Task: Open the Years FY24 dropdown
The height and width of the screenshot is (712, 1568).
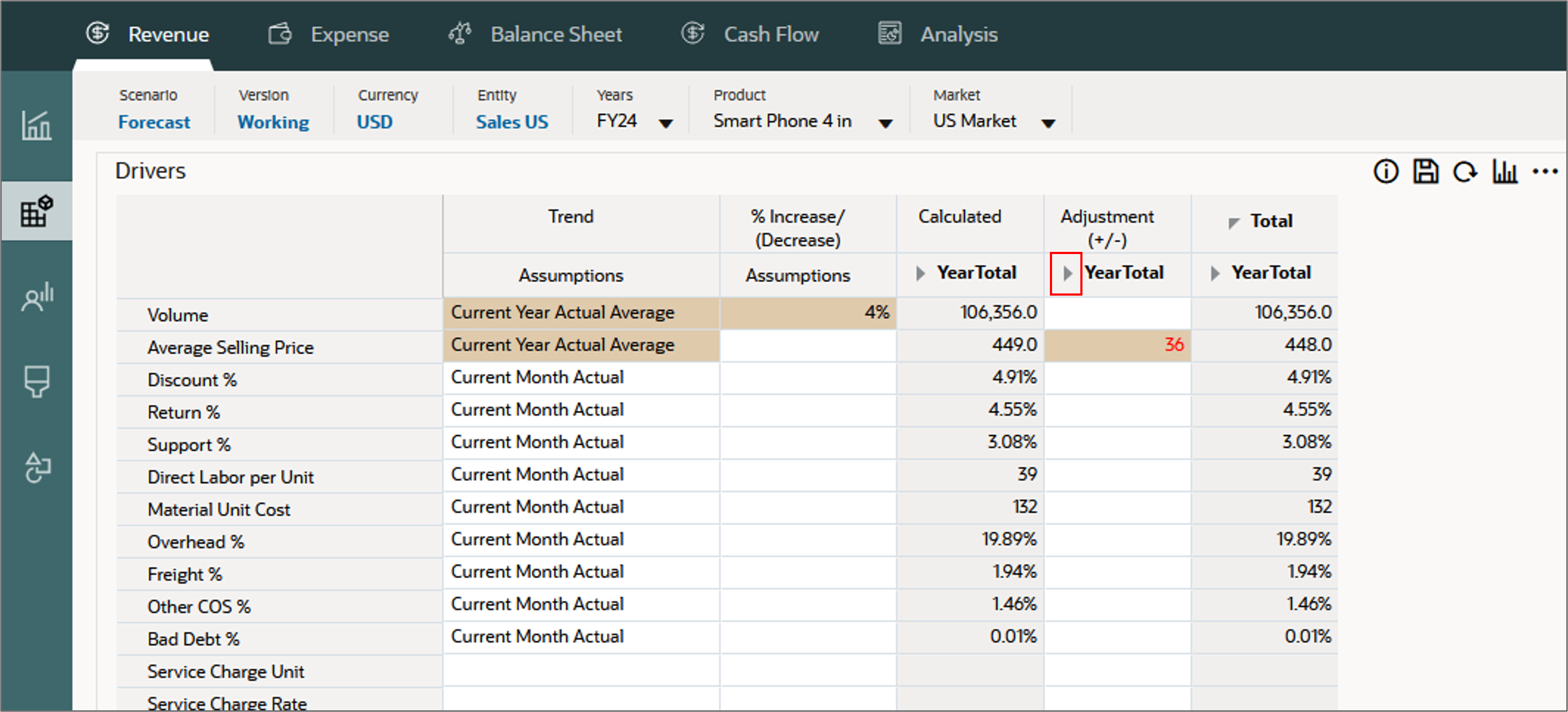Action: [666, 123]
